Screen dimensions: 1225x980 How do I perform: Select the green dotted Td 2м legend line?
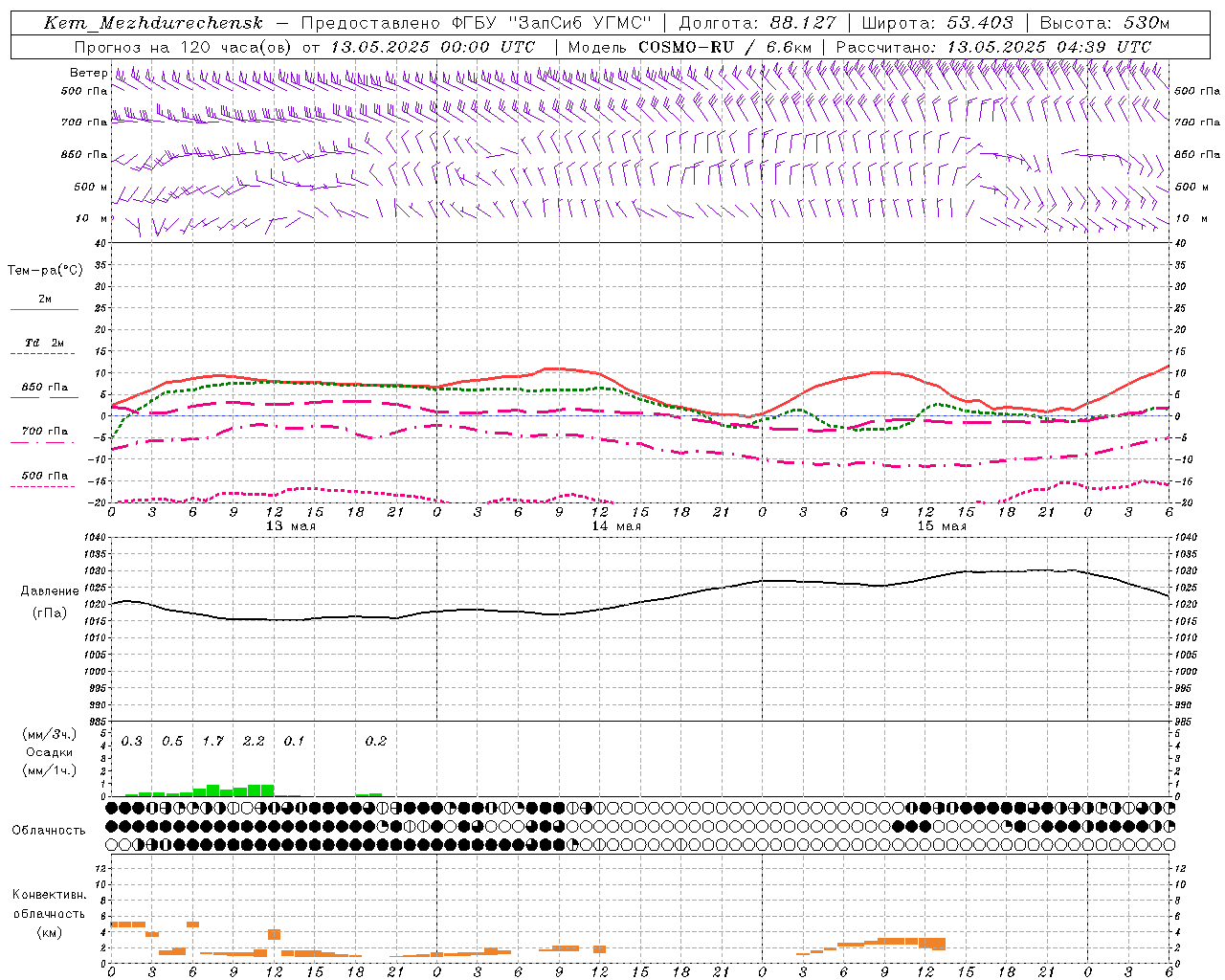coord(42,354)
